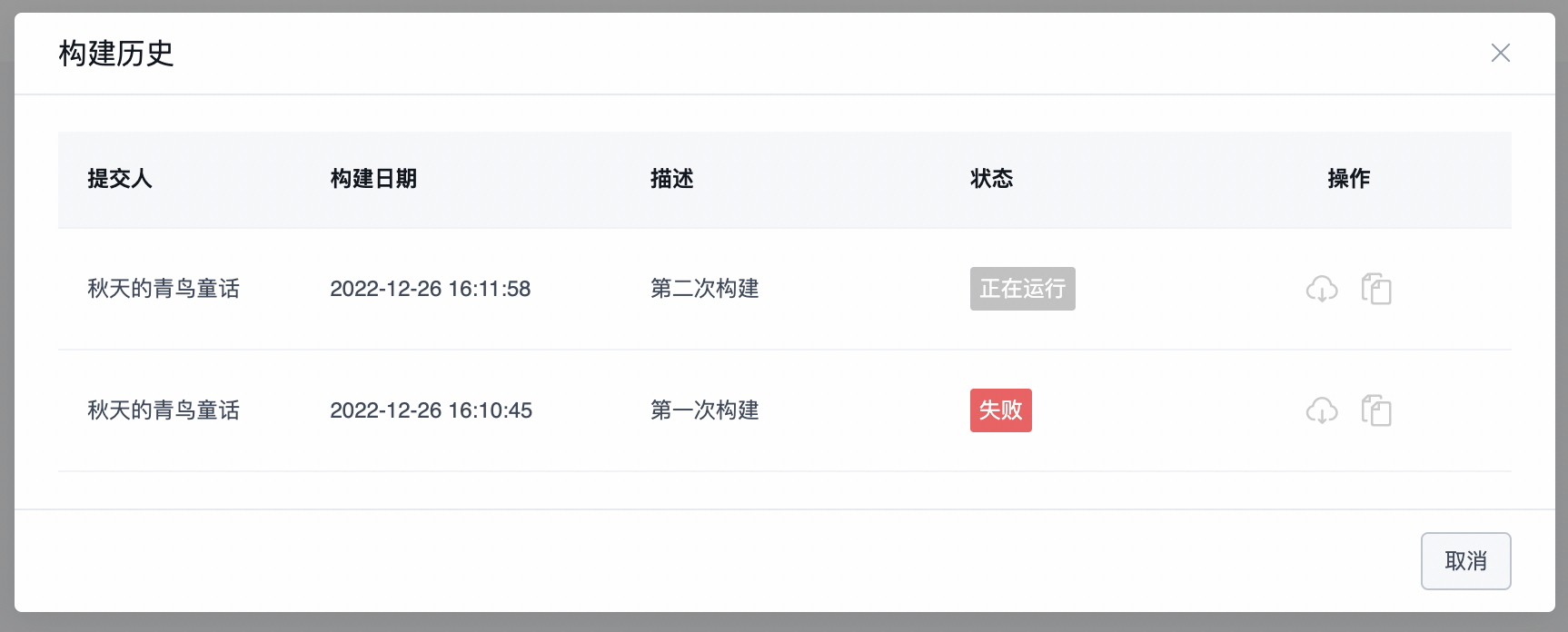
Task: Click the 操作 column header
Action: 1348,179
